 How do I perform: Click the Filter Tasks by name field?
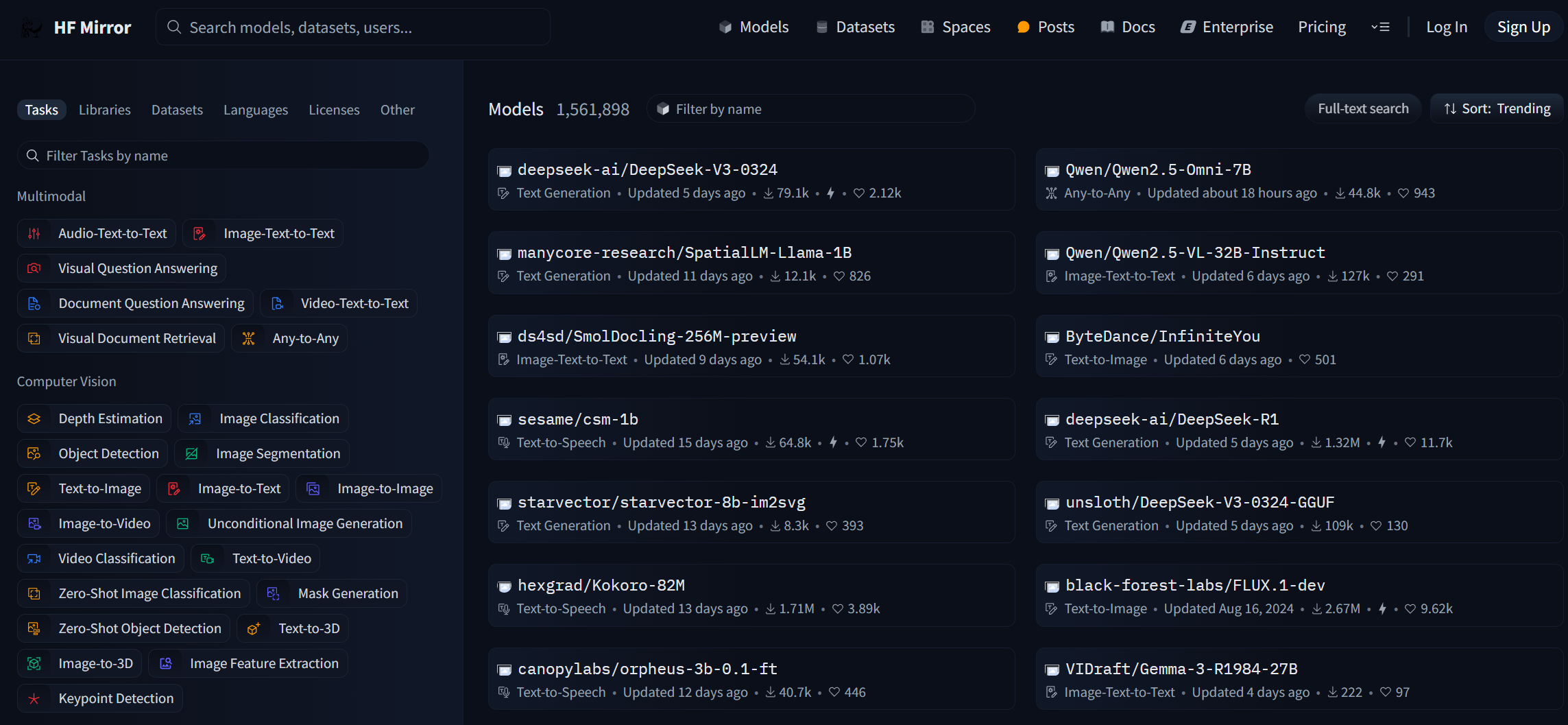click(224, 156)
